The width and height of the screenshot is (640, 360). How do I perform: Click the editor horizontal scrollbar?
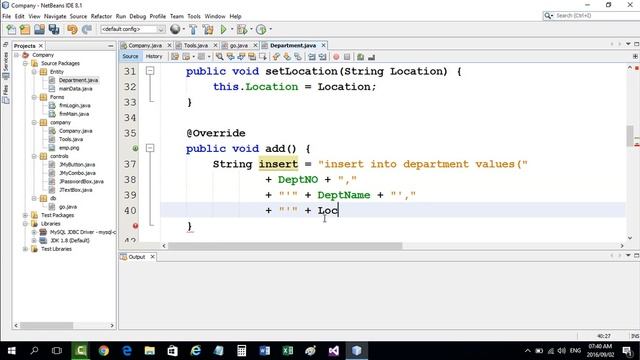[x=285, y=246]
